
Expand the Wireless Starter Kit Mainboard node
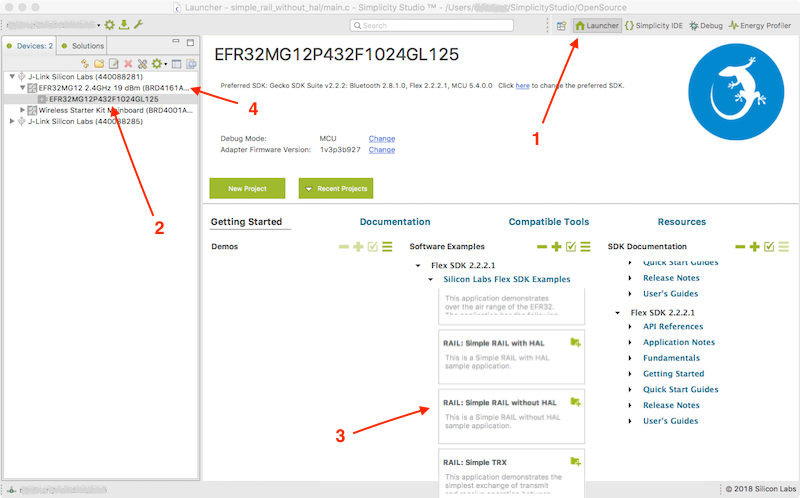[22, 110]
